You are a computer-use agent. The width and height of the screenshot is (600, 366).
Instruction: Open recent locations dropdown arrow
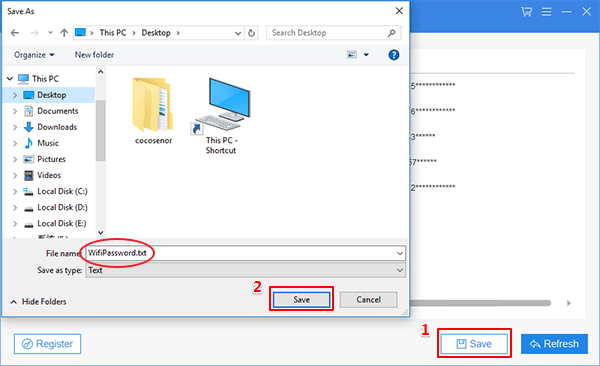[x=50, y=33]
